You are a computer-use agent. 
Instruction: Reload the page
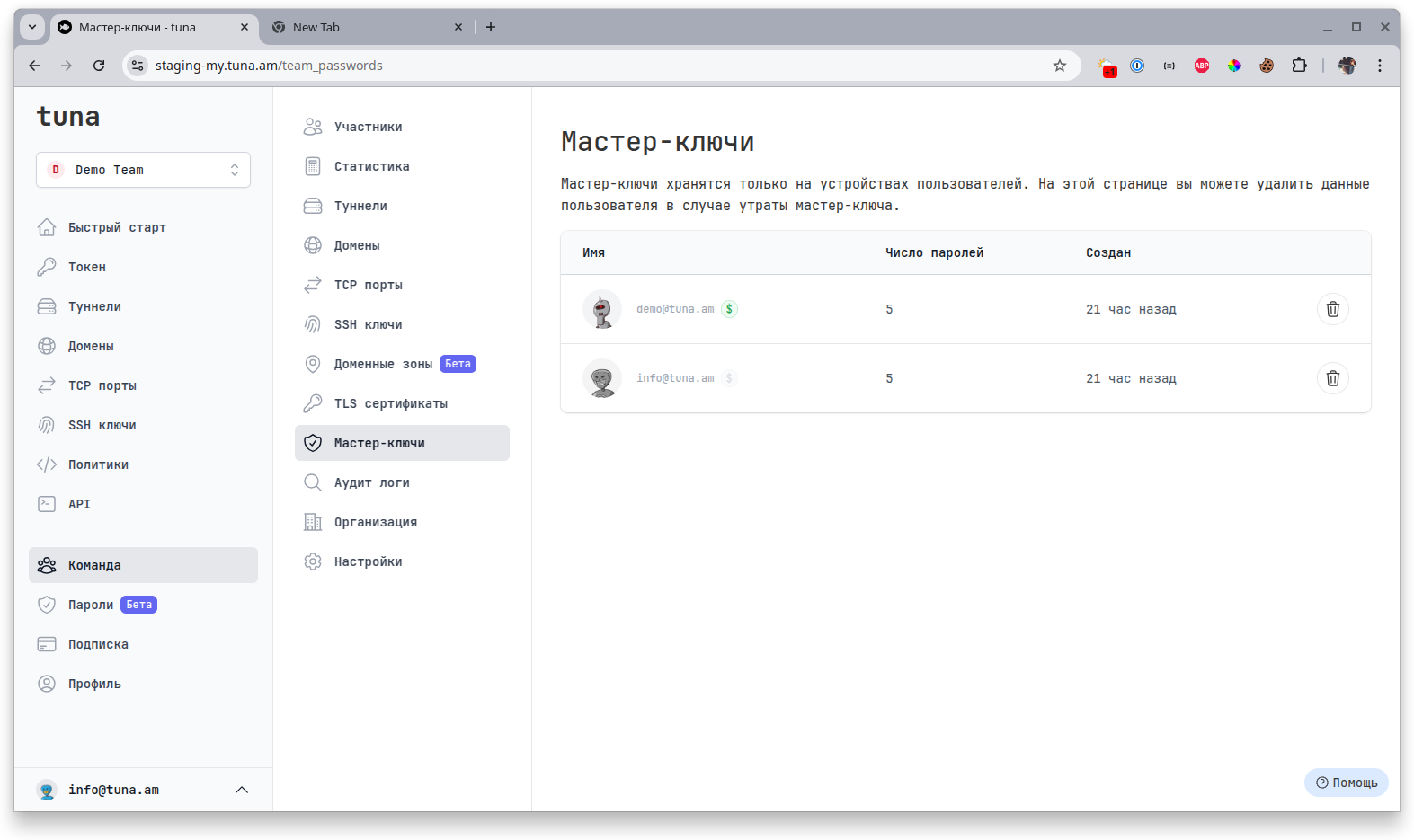(x=99, y=66)
